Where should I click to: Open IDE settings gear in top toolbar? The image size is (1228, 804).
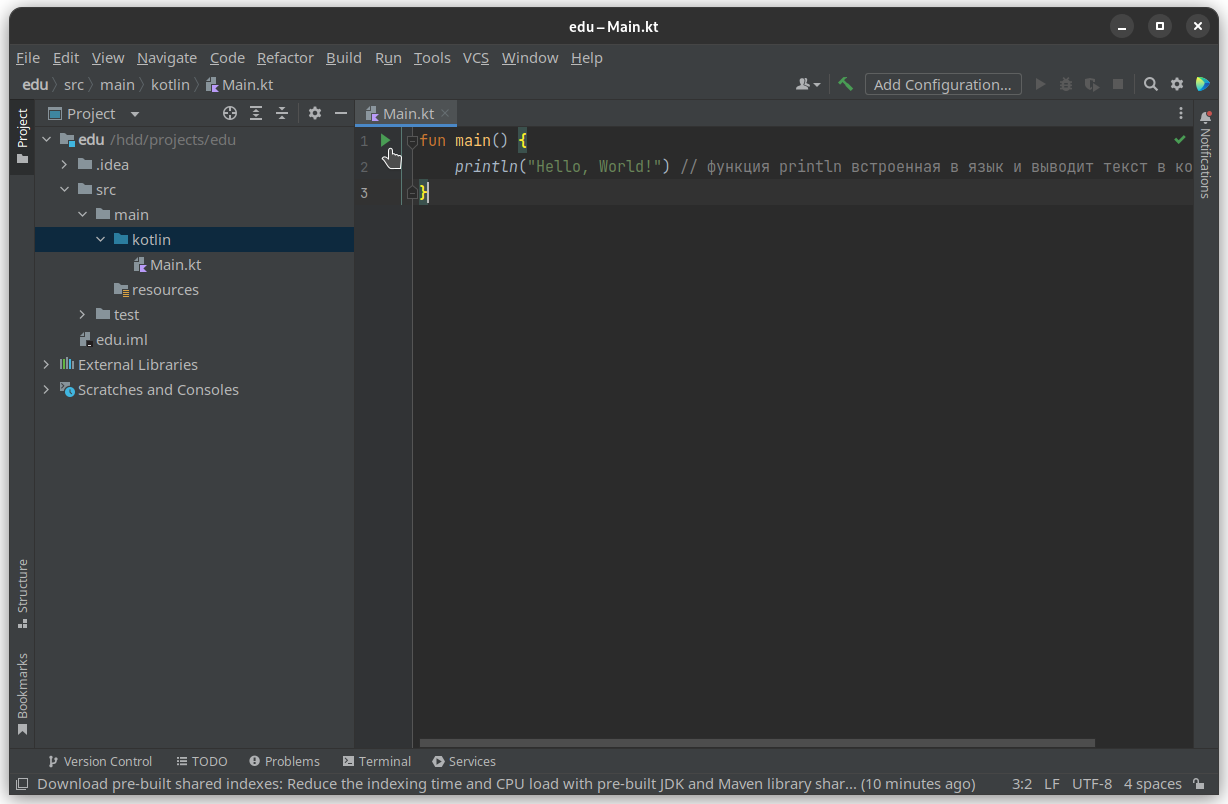[1177, 85]
